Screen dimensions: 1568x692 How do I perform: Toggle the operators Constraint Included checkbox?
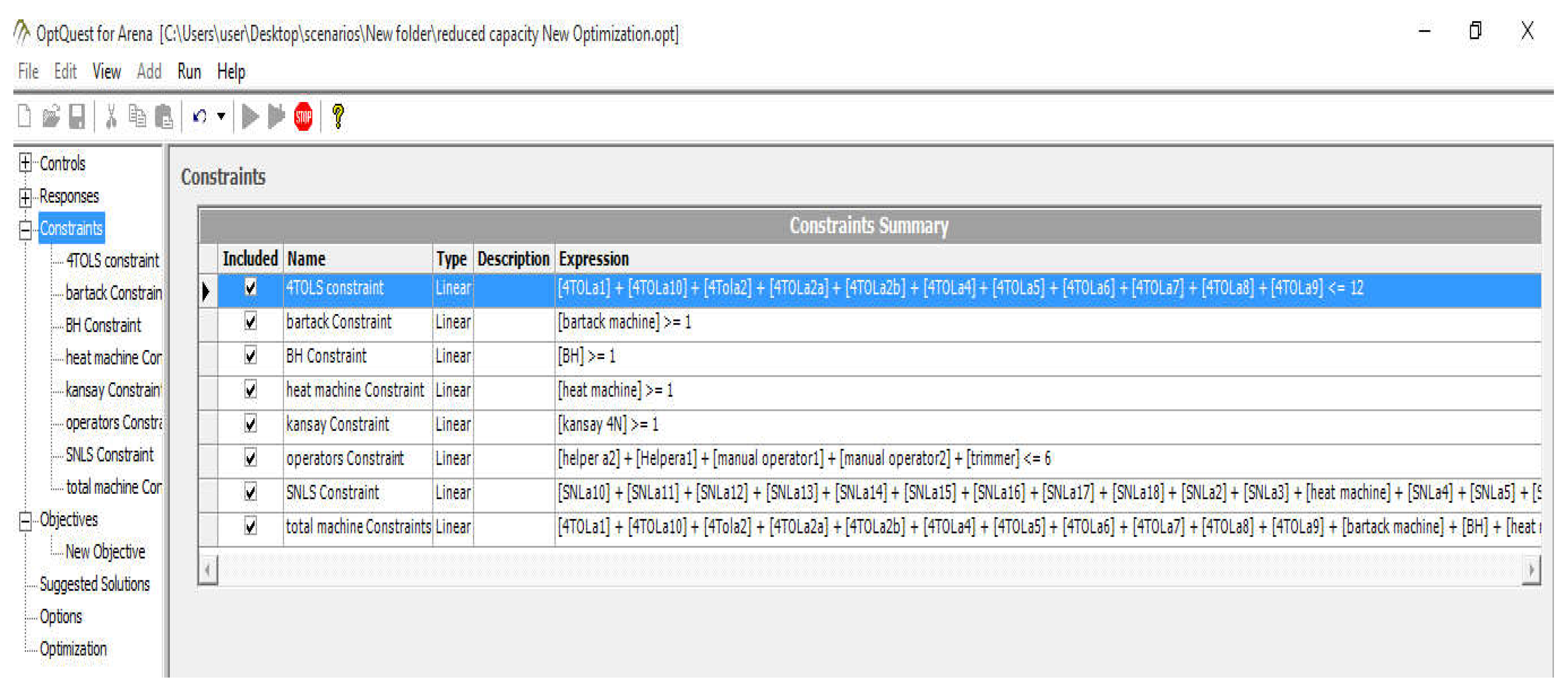pos(250,457)
